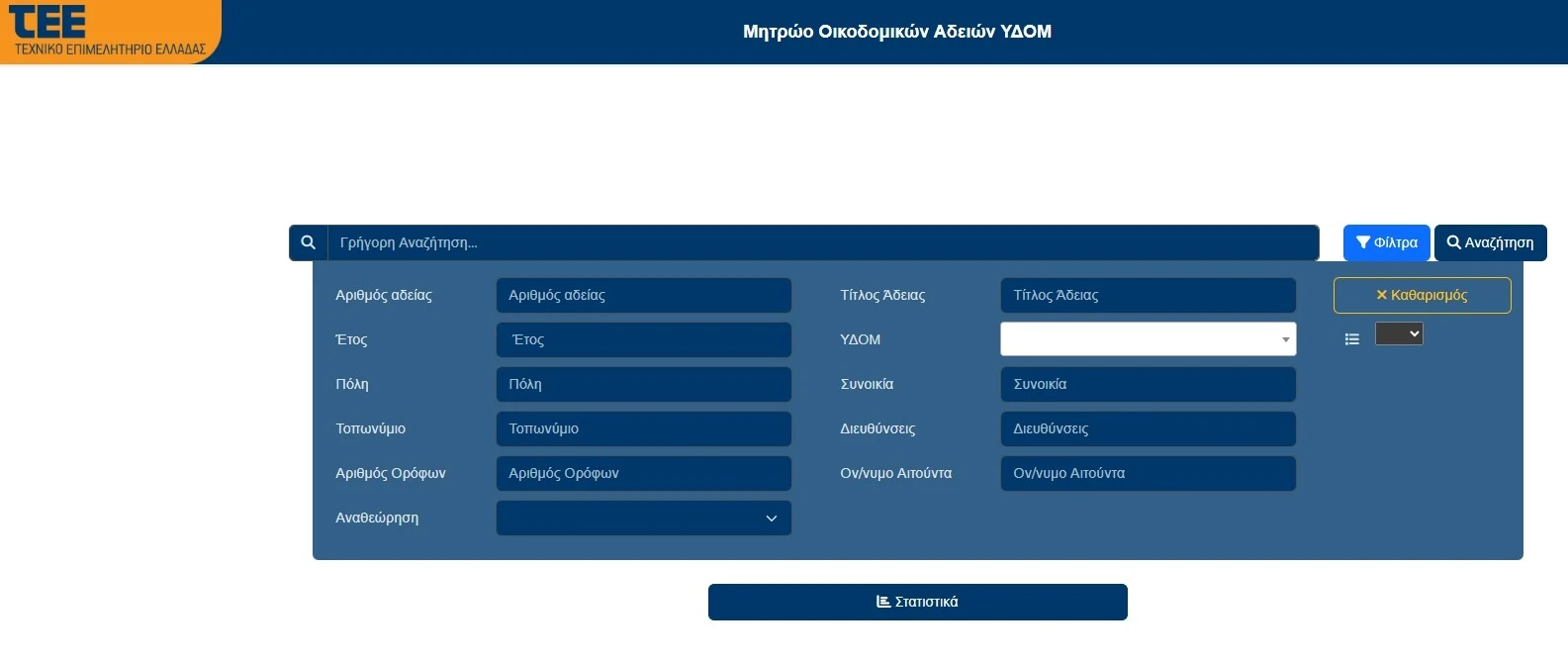Screen dimensions: 1568x662
Task: Click the ΥΔΟΜ label text
Action: 860,339
